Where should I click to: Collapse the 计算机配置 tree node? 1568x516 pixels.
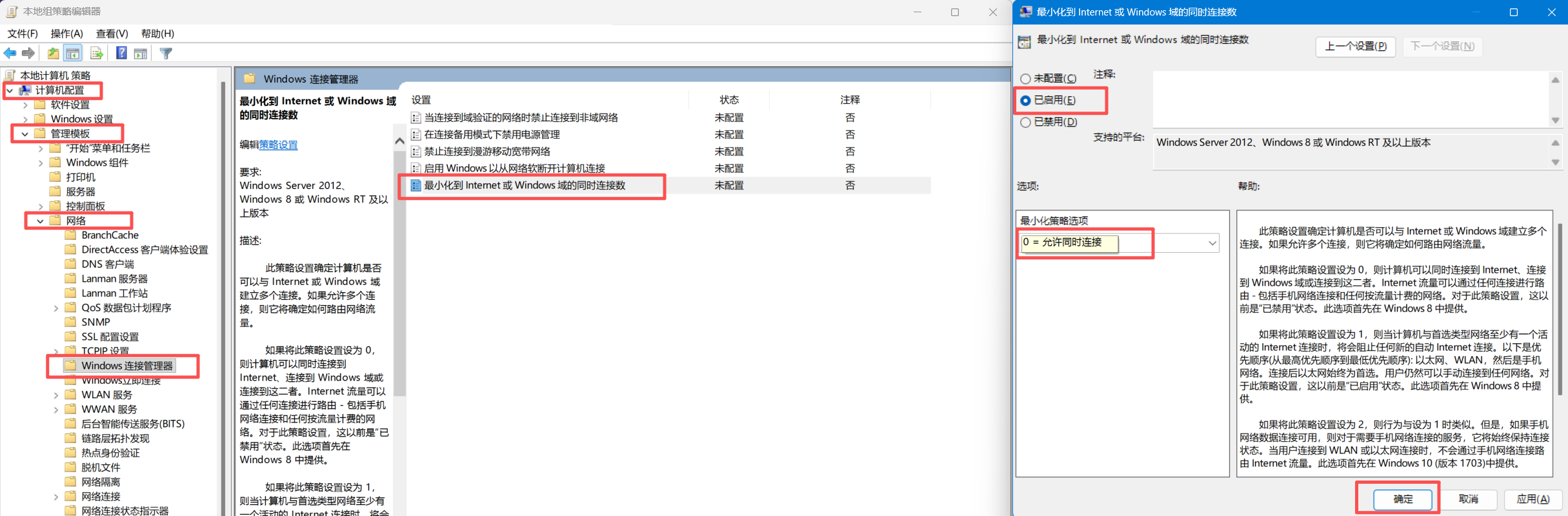[x=10, y=91]
